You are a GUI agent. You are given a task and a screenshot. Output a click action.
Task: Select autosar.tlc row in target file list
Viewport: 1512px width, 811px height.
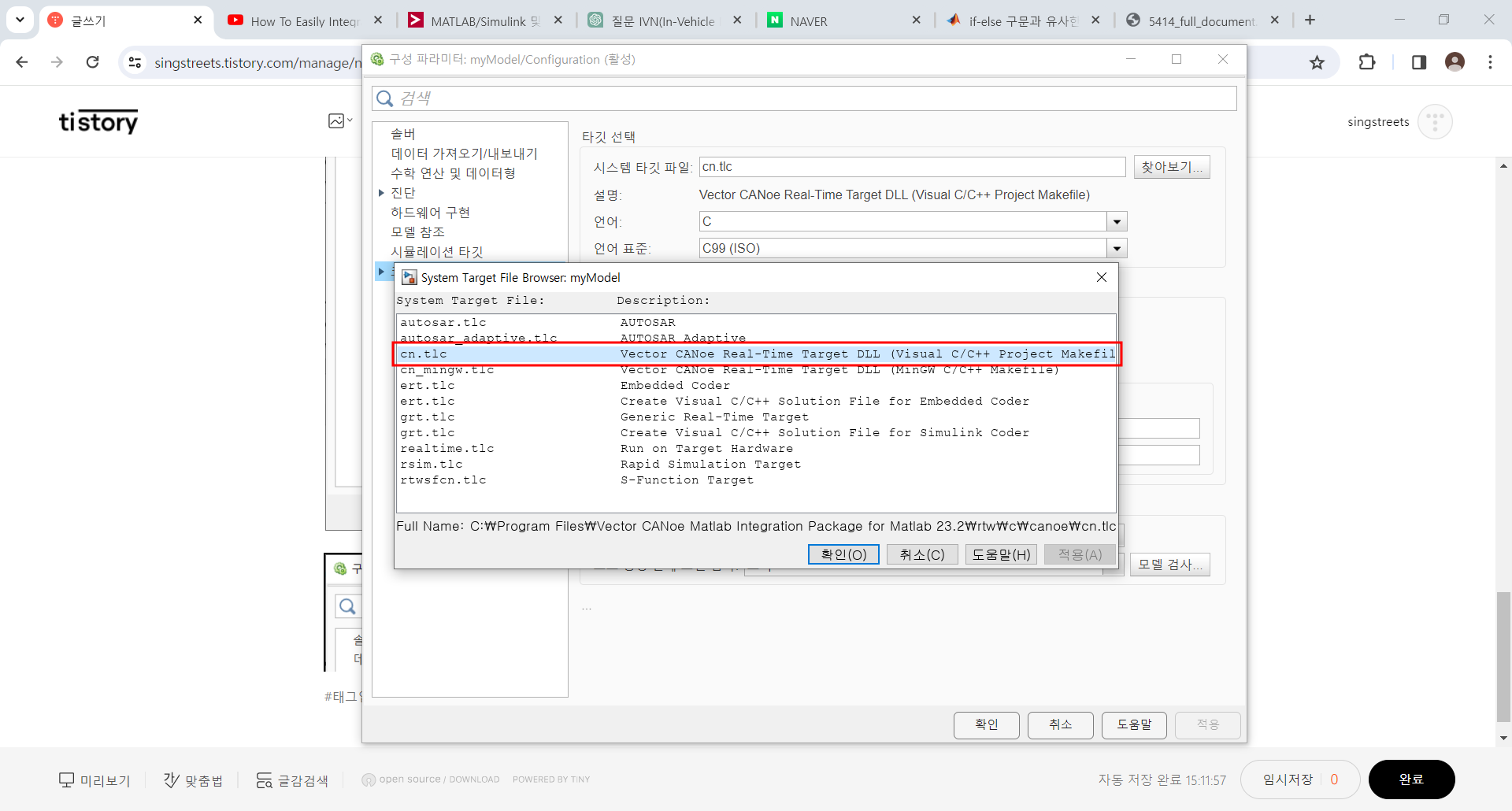(756, 323)
